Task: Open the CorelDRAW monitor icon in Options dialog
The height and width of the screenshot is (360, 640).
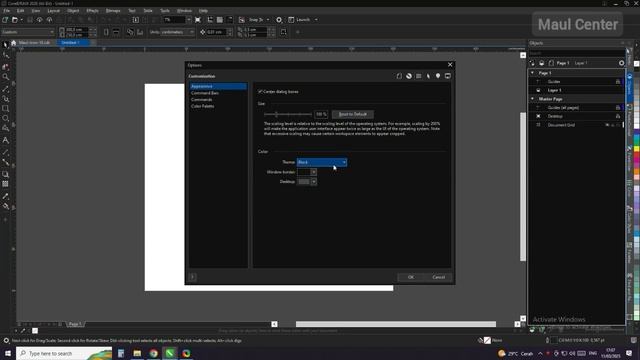Action: coord(448,76)
